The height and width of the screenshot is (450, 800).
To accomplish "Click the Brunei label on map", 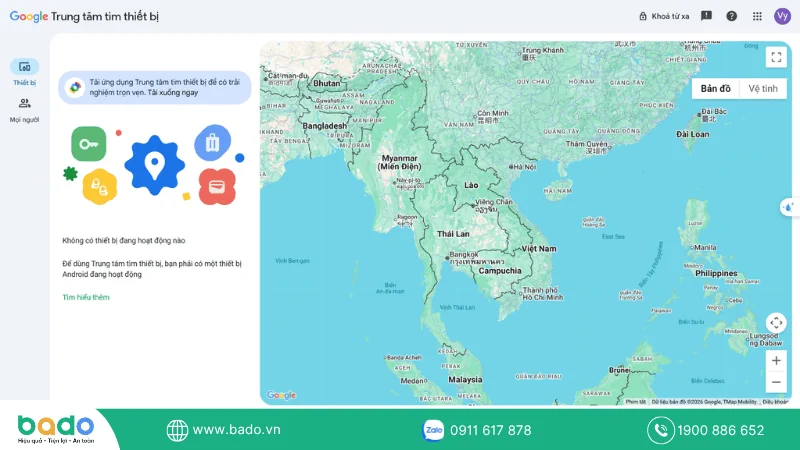I will tap(619, 370).
